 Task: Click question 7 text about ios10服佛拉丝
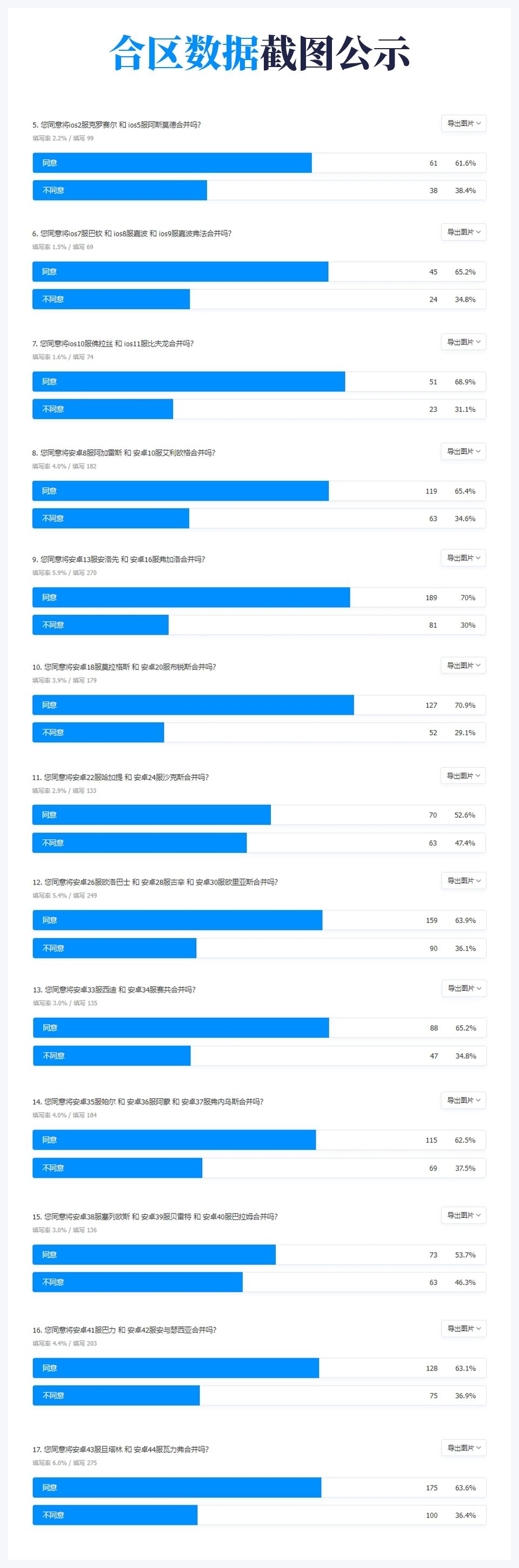[113, 343]
